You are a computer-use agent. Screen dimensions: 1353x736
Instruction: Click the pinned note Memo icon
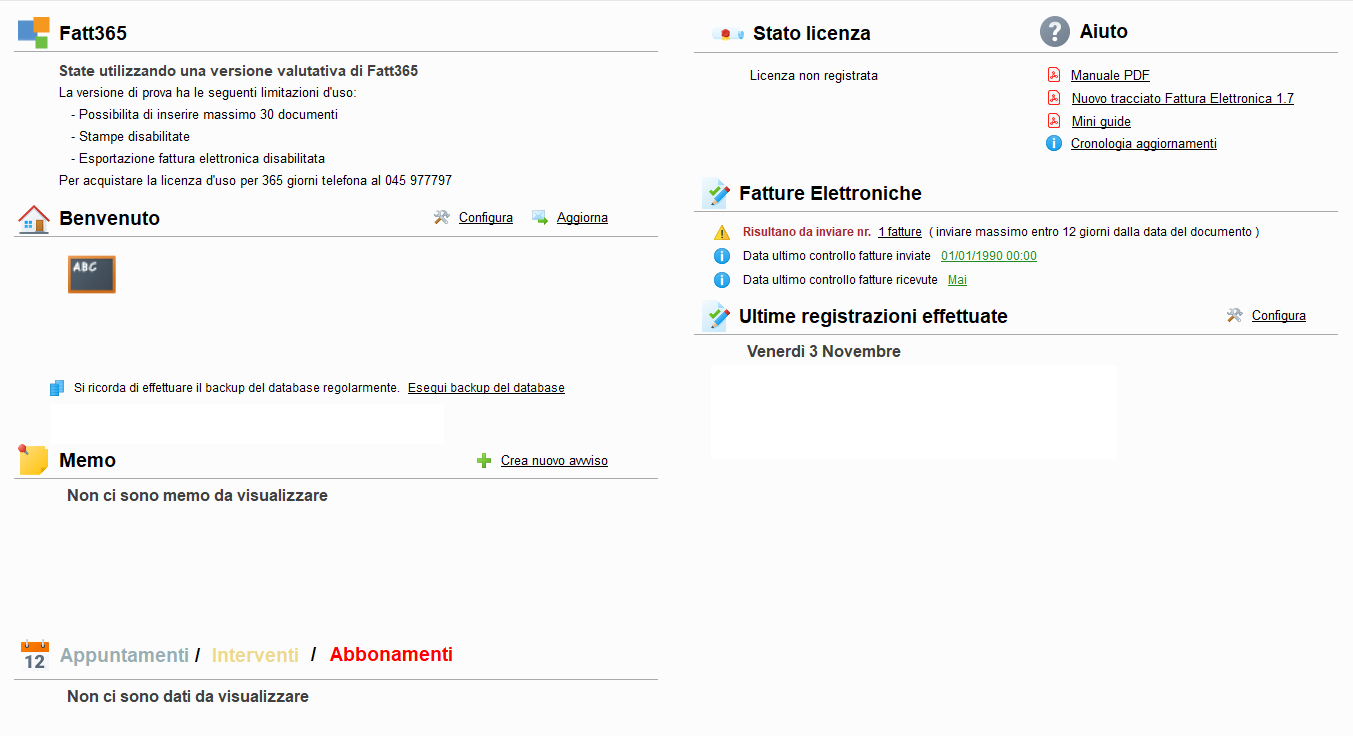tap(33, 460)
